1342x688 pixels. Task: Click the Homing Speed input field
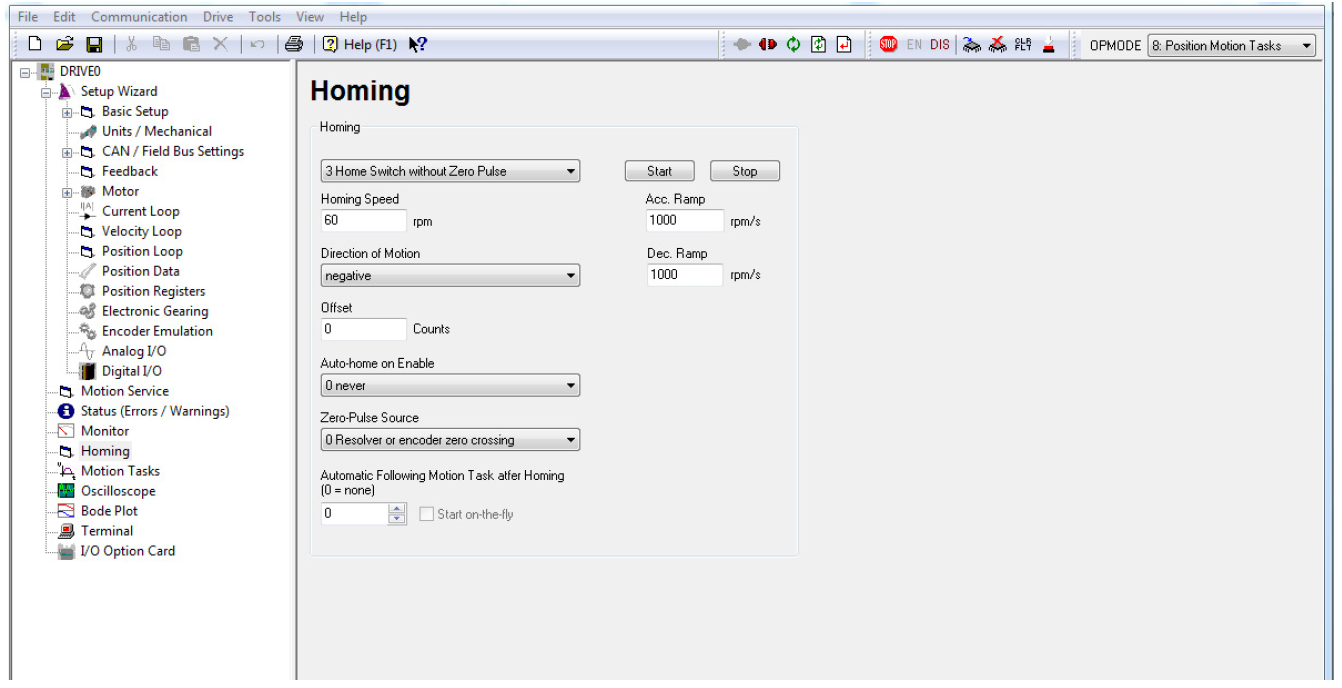364,220
